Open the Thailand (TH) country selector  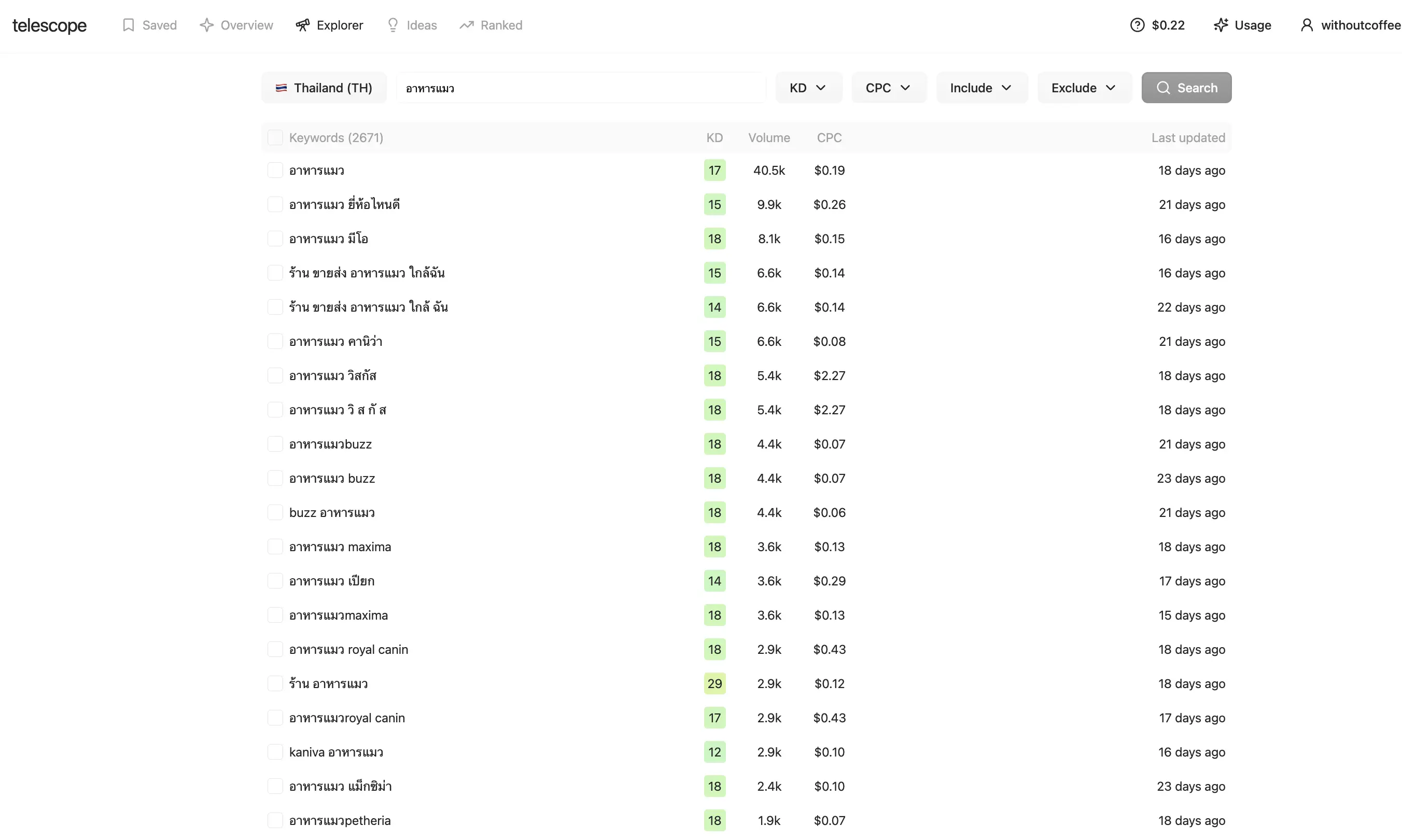[x=324, y=88]
